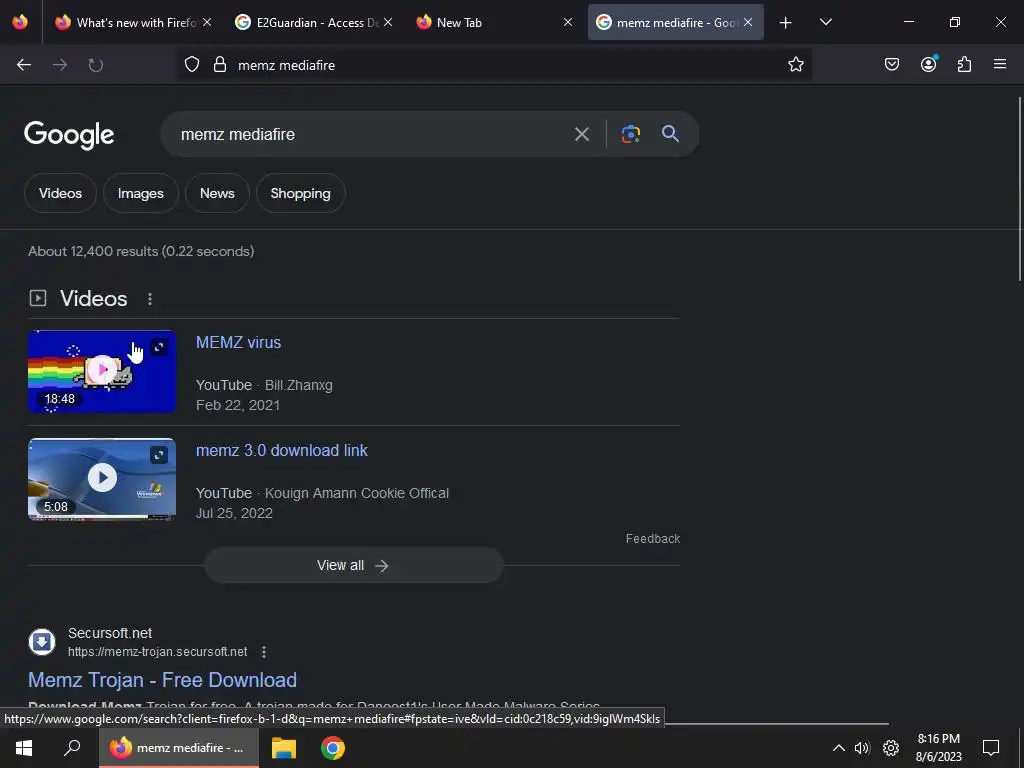Click the play button on MEMZ virus video
1024x768 pixels.
pos(103,370)
